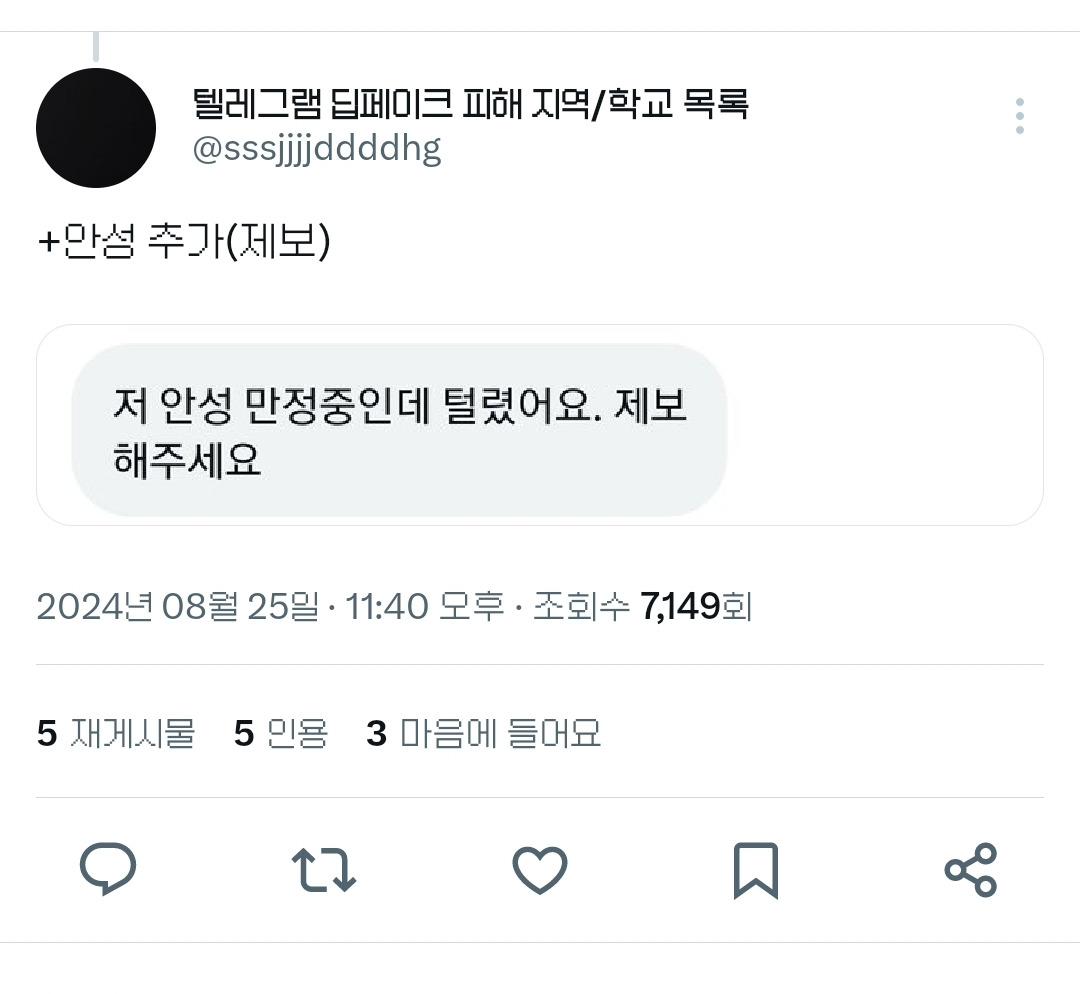View the 조회수 7,149회 view count

642,606
